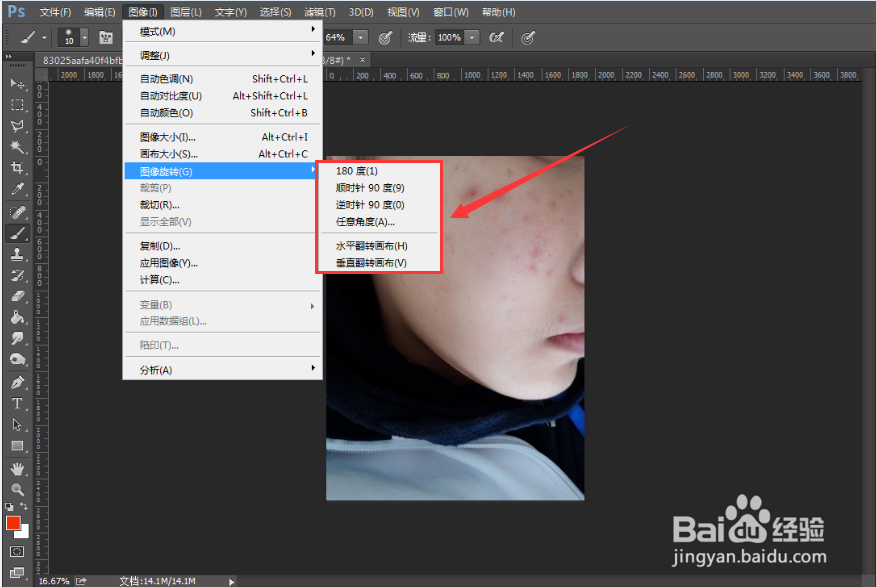This screenshot has height=587, width=876.
Task: Reset default foreground and background colors
Action: pos(9,506)
